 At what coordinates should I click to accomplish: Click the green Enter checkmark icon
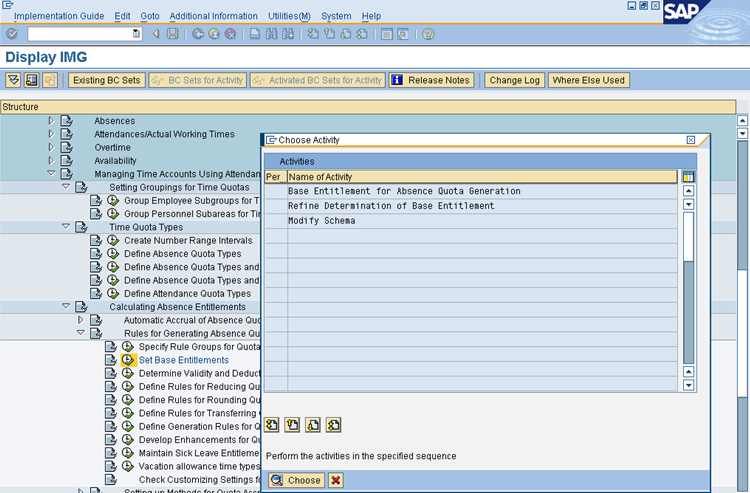(x=12, y=34)
